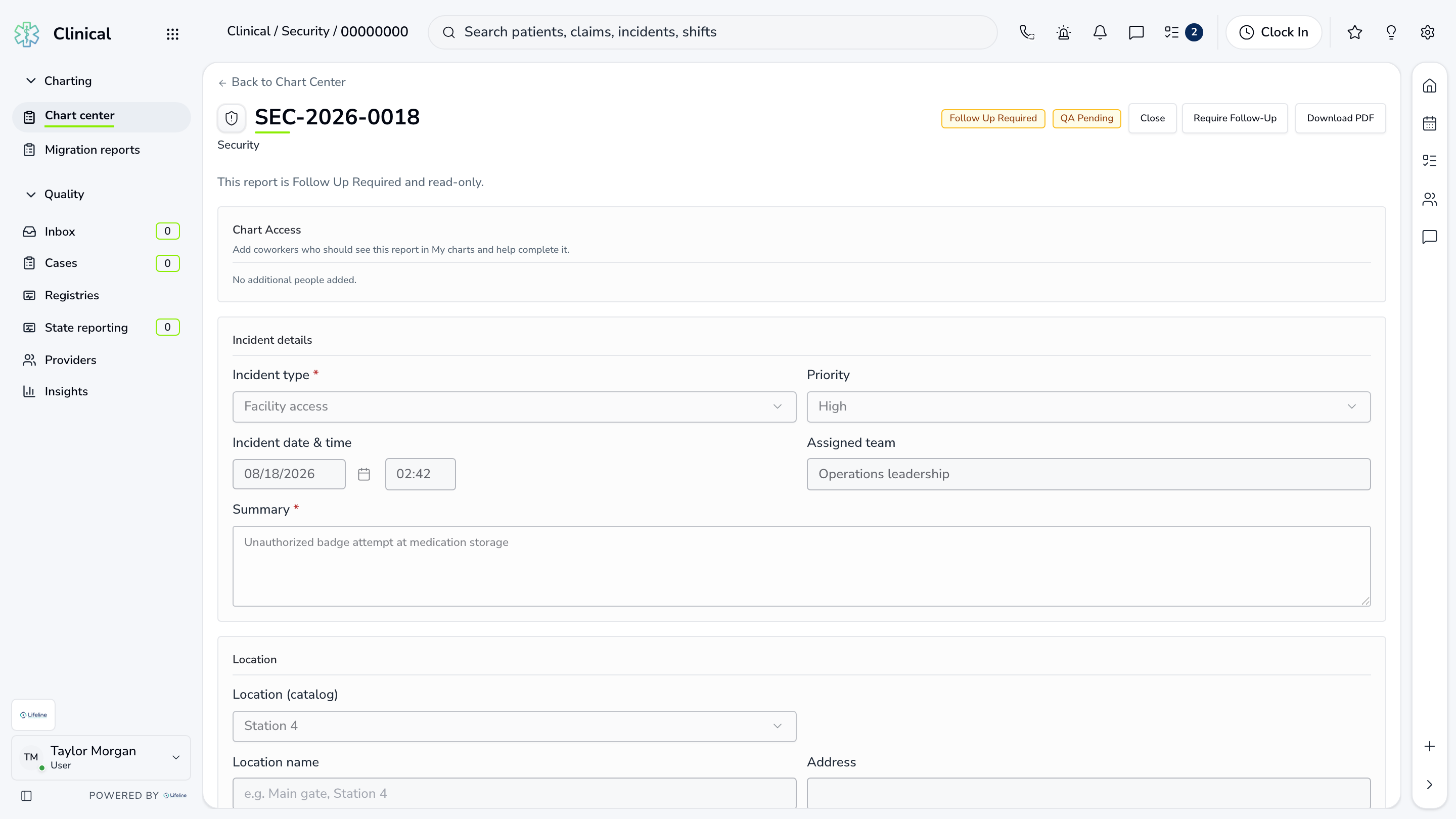Image resolution: width=1456 pixels, height=819 pixels.
Task: Expand right rail with arrow icon
Action: (x=1429, y=785)
